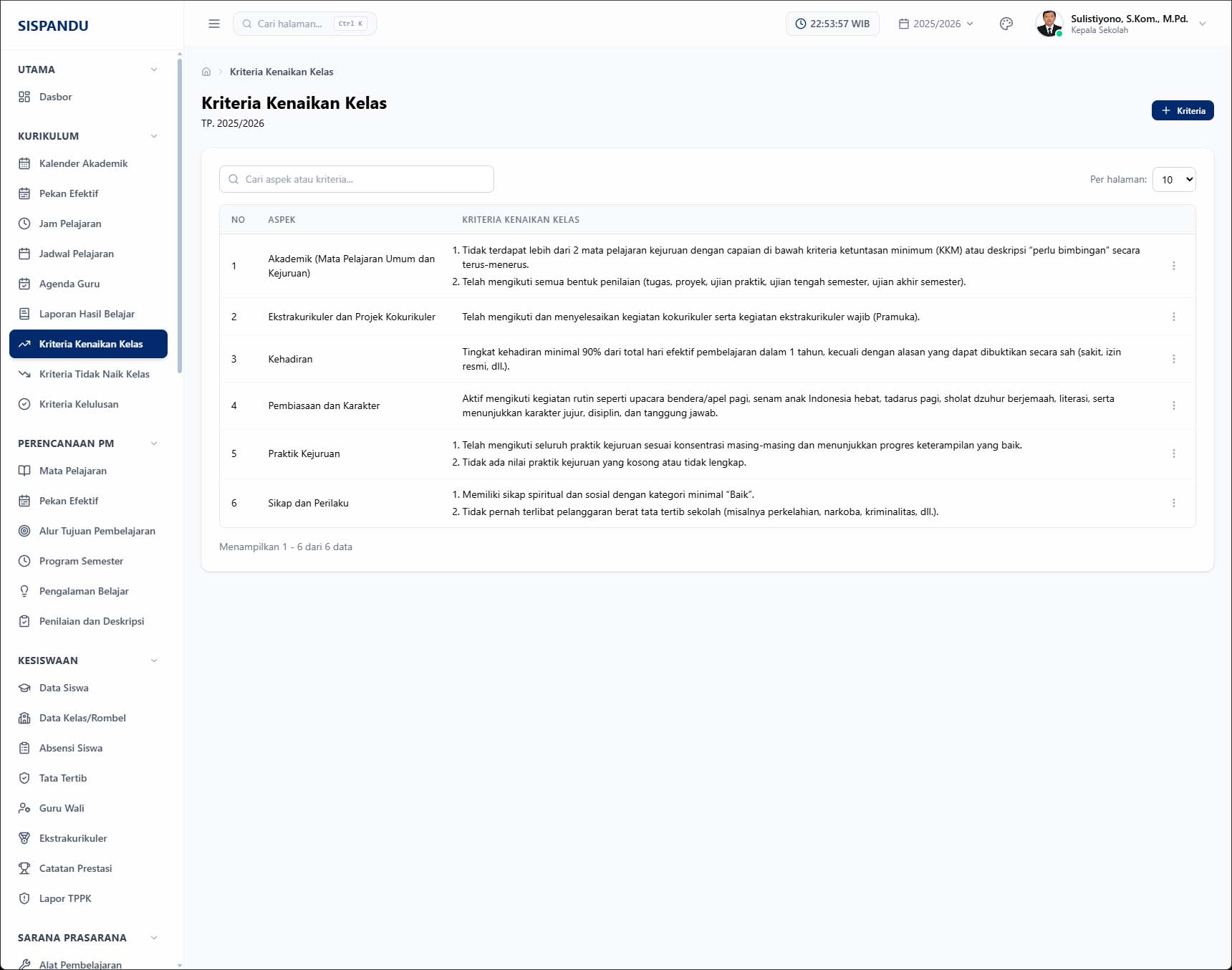Click the Cari aspek atau kriteria field
Image resolution: width=1232 pixels, height=970 pixels.
[x=357, y=179]
